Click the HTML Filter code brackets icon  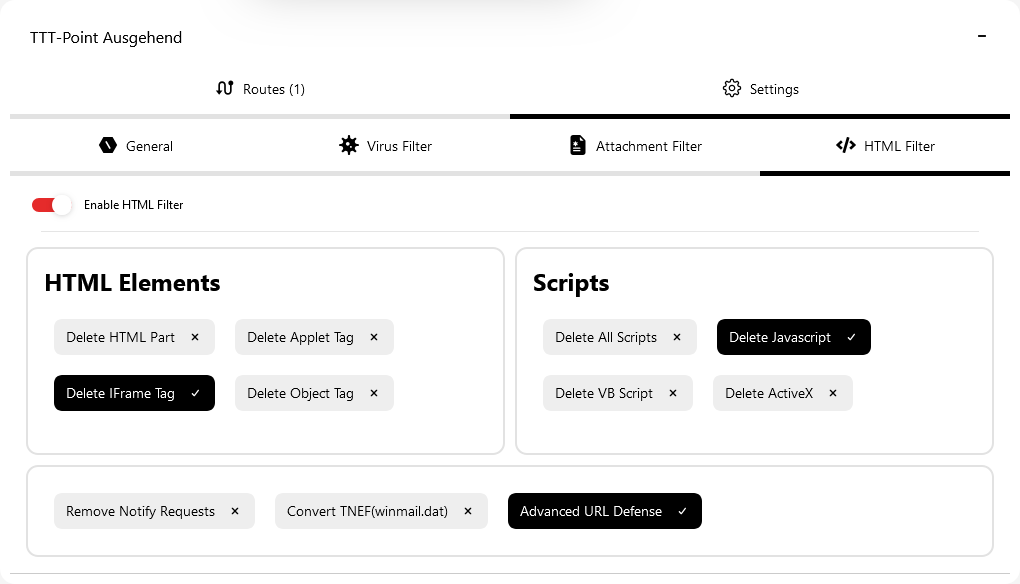coord(845,146)
